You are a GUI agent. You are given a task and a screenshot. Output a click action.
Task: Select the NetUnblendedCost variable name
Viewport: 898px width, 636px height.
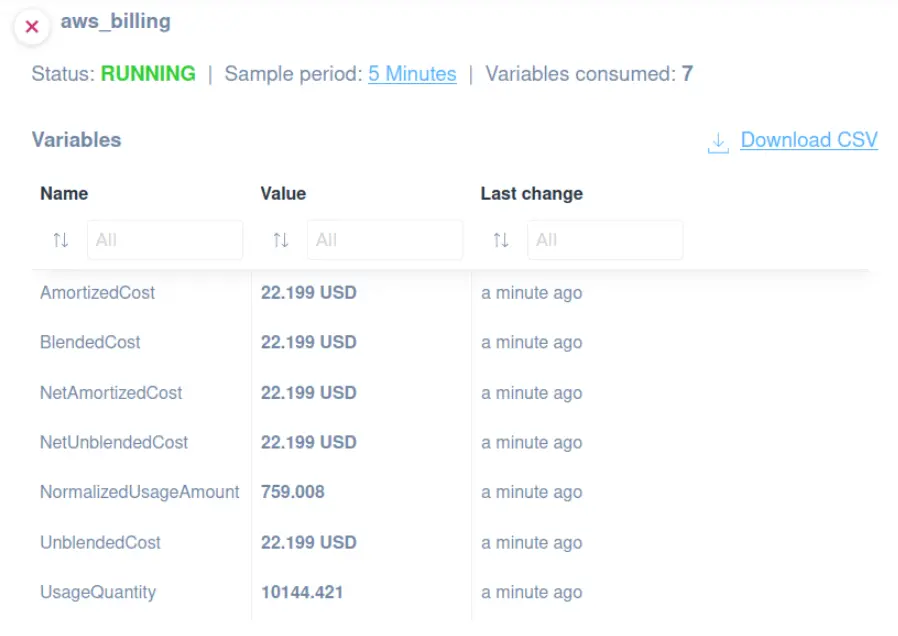pyautogui.click(x=114, y=442)
